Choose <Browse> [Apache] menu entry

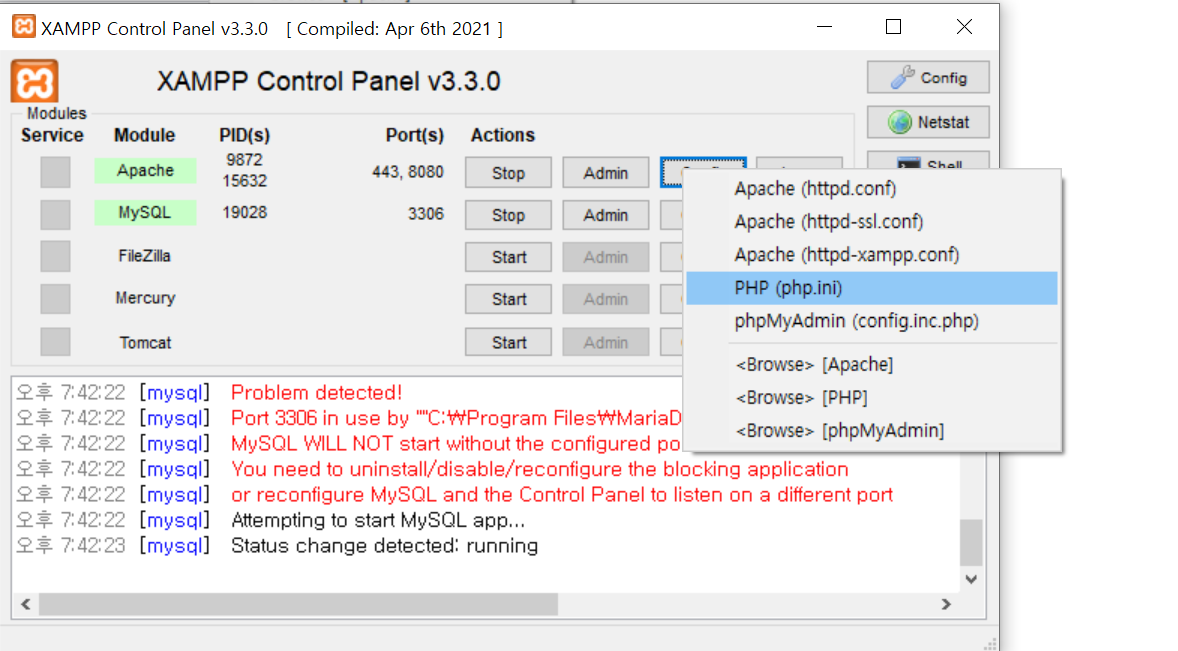871,364
